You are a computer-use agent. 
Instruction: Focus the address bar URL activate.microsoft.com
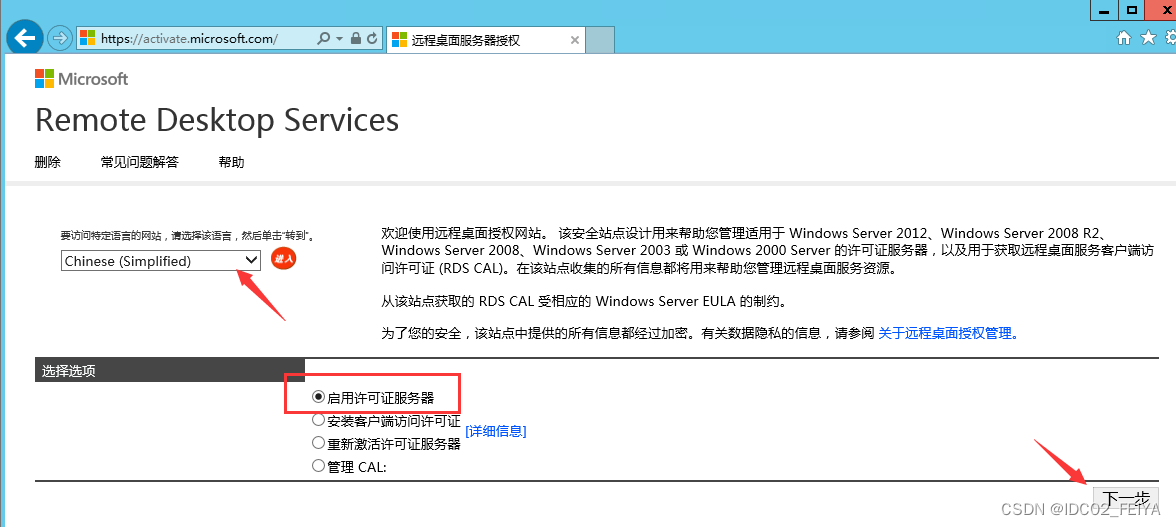(189, 38)
